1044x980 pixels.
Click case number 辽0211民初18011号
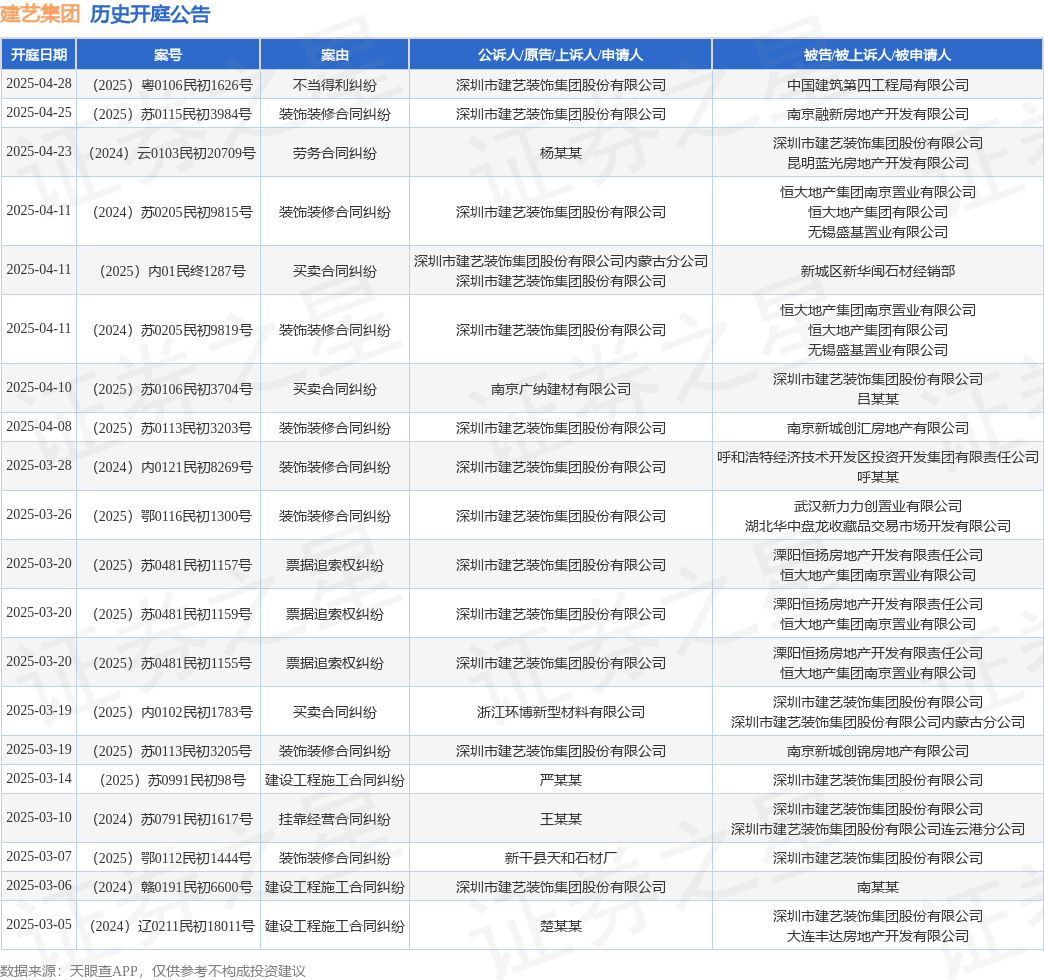[172, 926]
